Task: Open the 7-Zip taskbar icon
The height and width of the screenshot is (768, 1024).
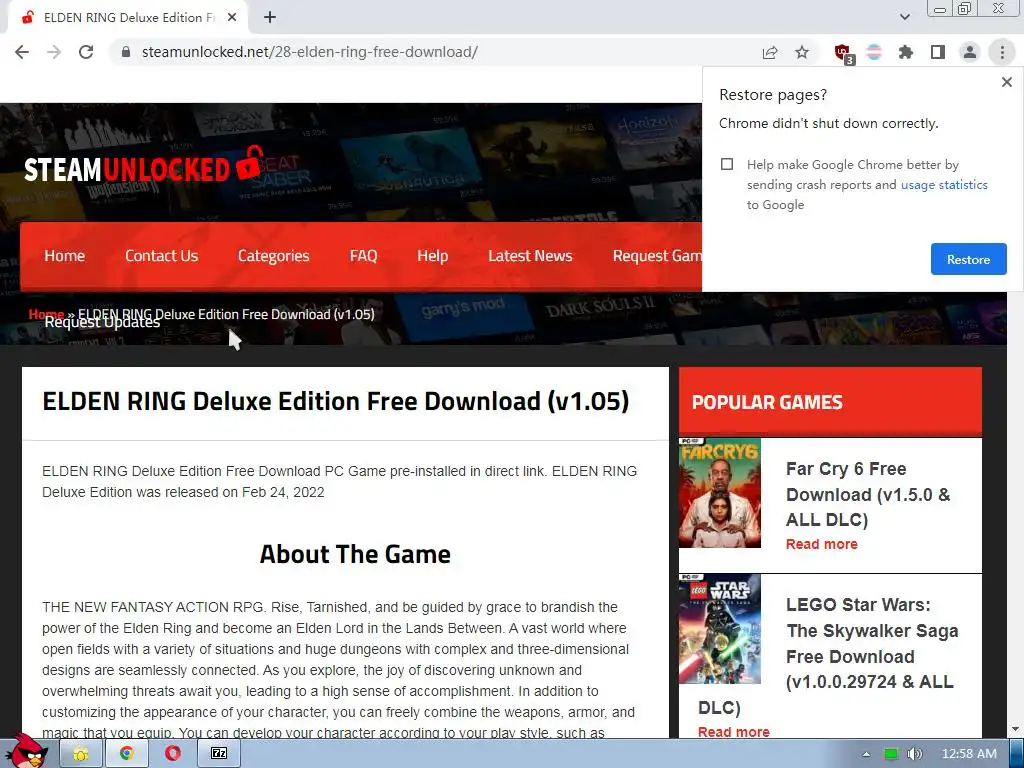Action: 219,754
